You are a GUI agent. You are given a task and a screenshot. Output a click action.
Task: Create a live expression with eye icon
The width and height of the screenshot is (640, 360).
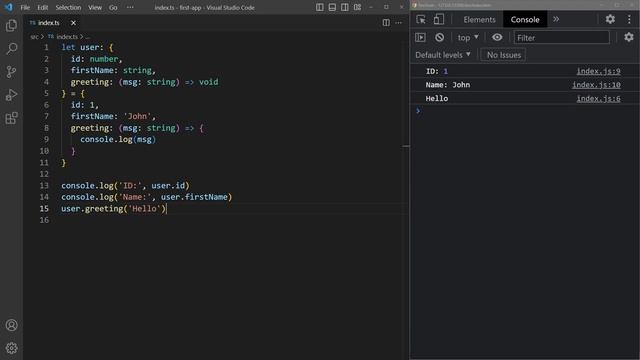[497, 38]
